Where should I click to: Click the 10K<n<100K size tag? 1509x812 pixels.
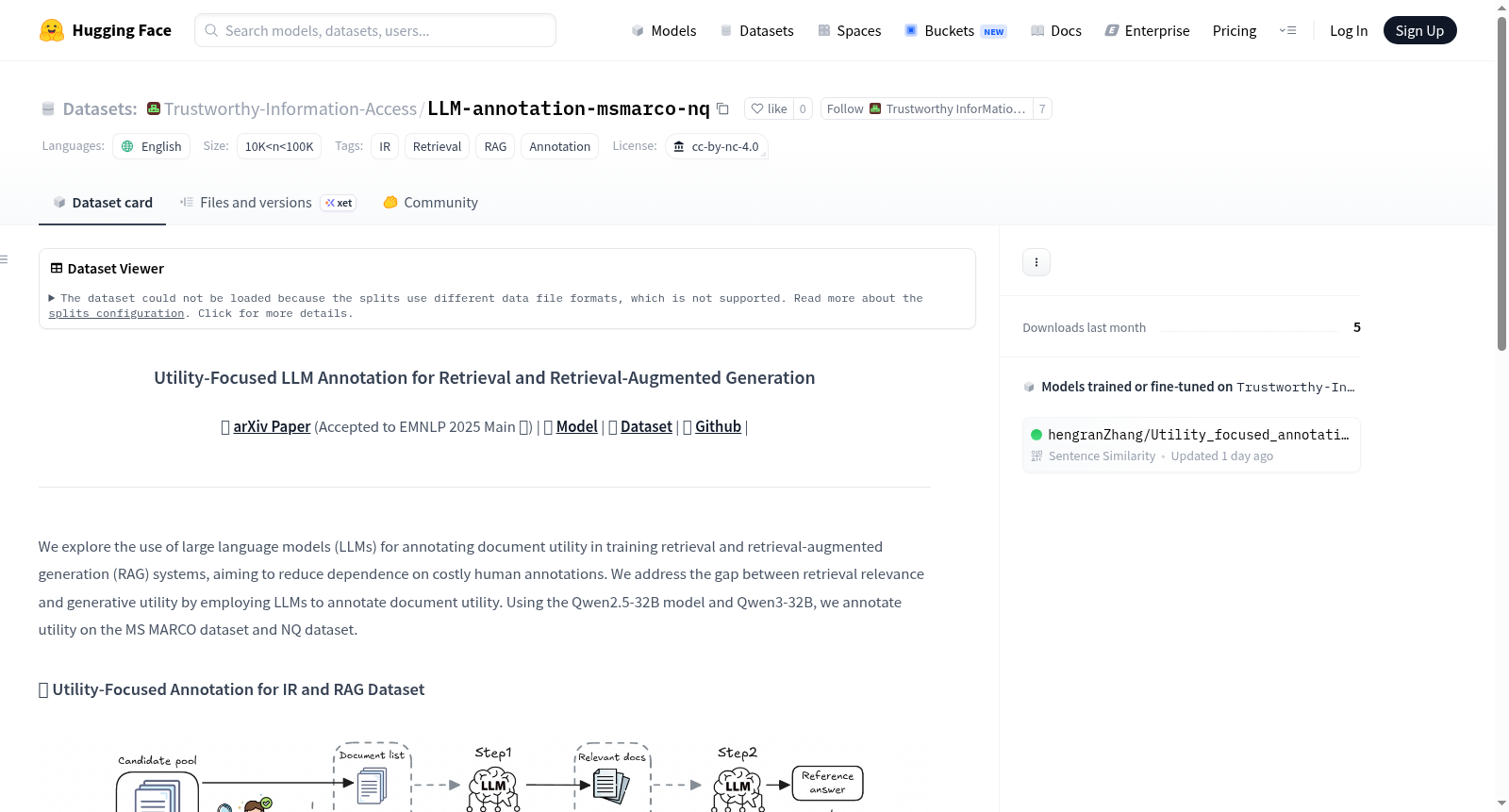click(x=279, y=146)
